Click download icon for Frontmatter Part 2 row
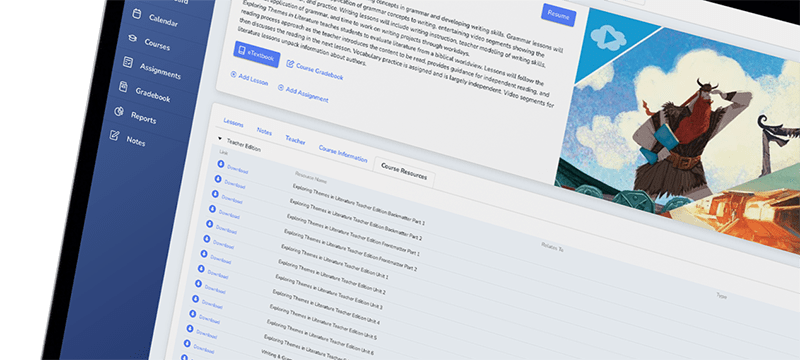 (x=212, y=209)
